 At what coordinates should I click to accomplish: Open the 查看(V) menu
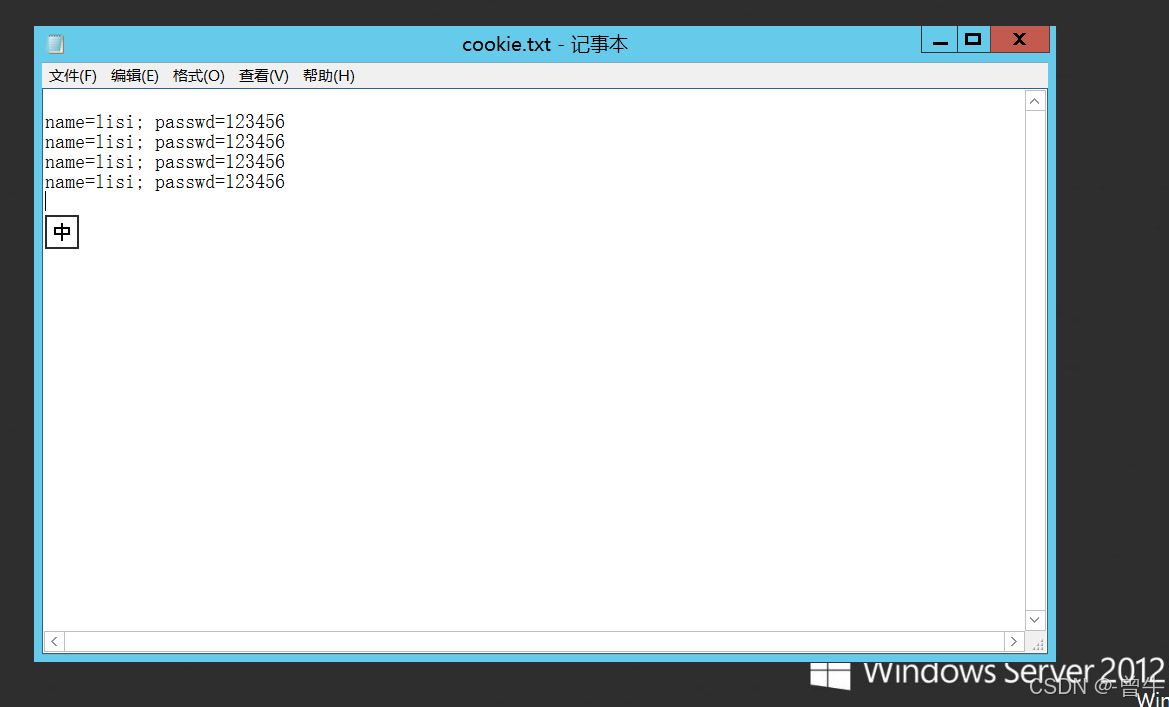pos(263,76)
